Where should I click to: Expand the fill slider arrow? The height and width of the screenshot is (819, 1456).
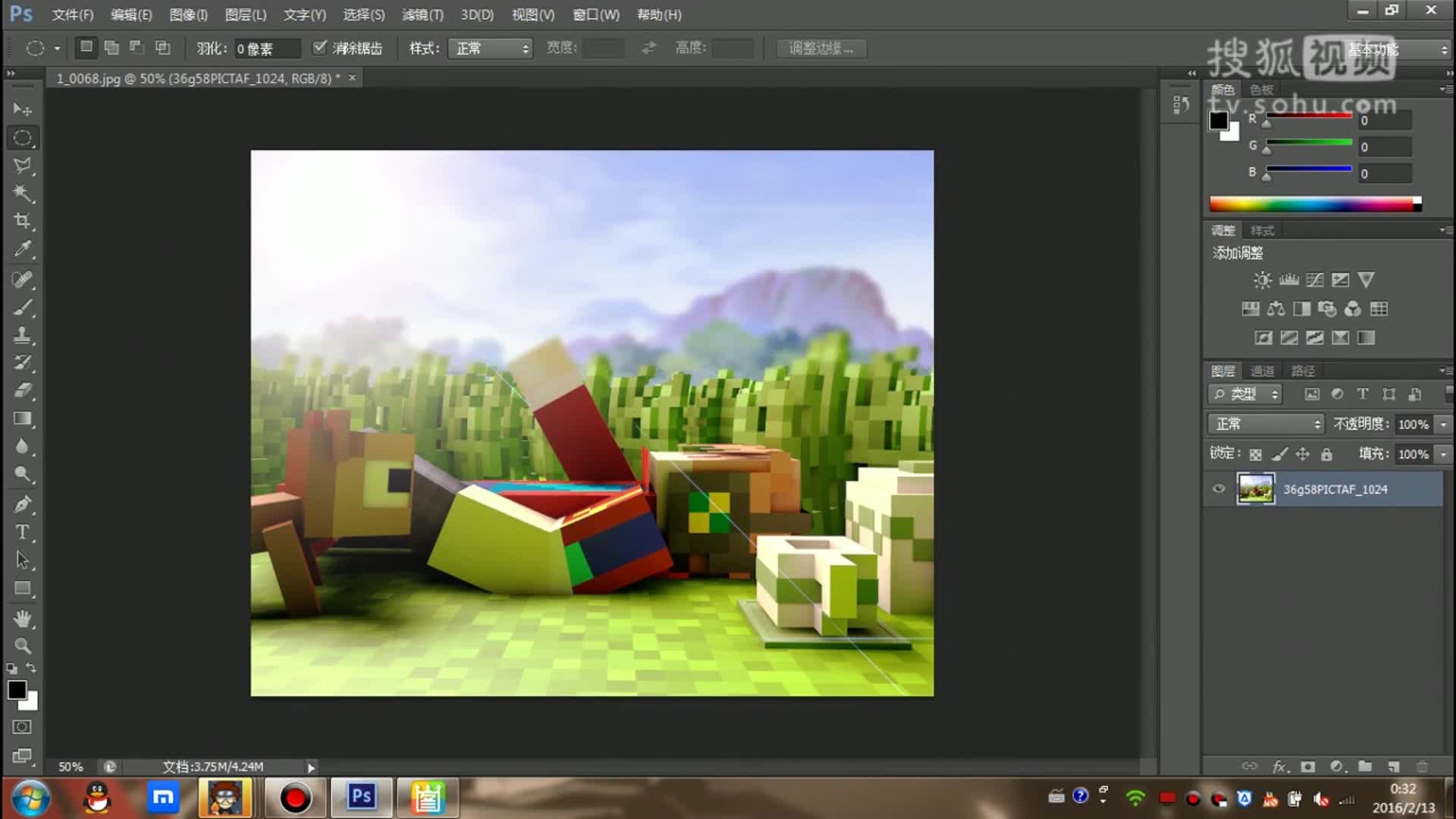click(1443, 454)
